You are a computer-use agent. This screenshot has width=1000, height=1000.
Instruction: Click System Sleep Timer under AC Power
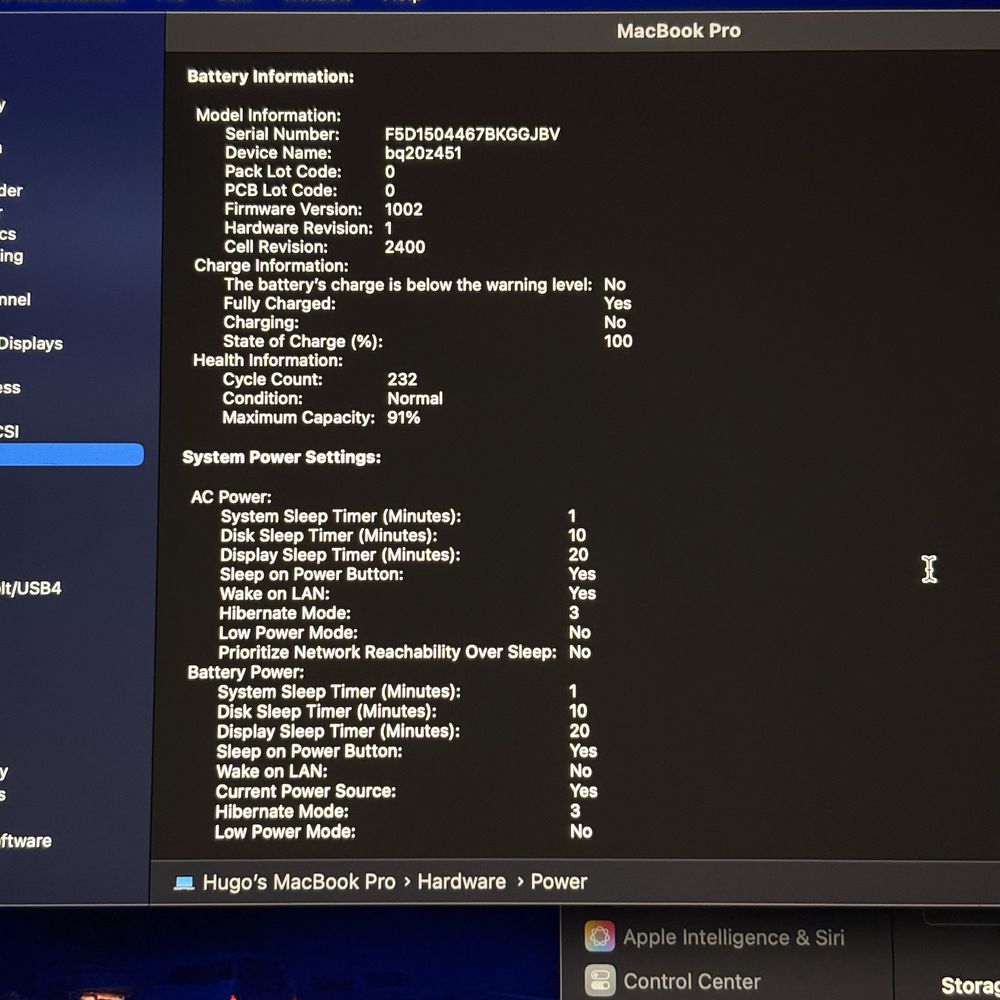341,516
